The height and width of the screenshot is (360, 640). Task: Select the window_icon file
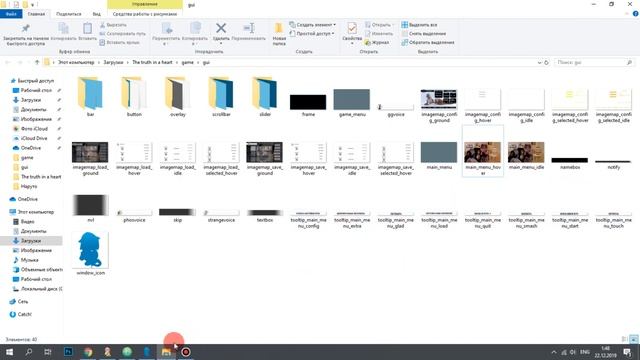pos(90,253)
